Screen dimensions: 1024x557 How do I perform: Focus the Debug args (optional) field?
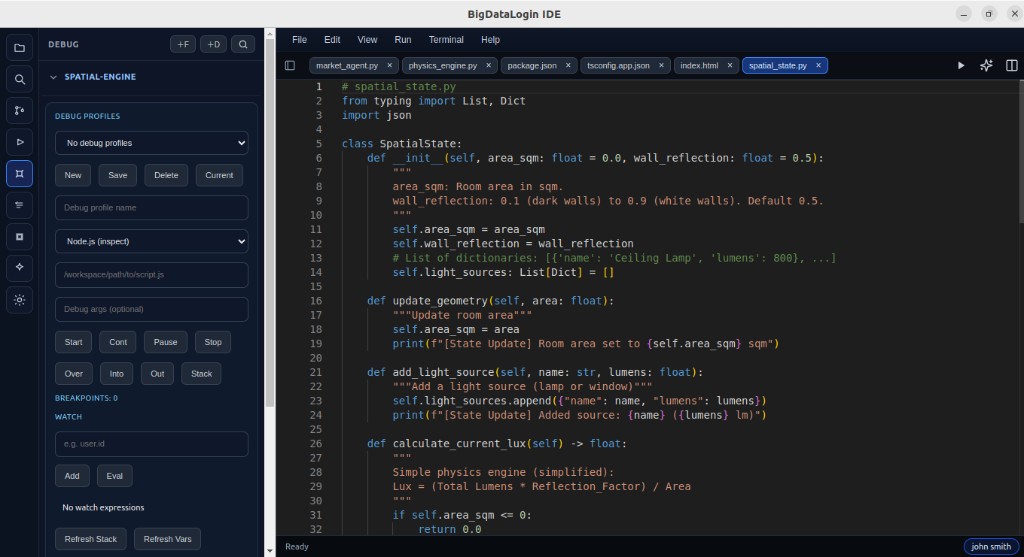(152, 310)
